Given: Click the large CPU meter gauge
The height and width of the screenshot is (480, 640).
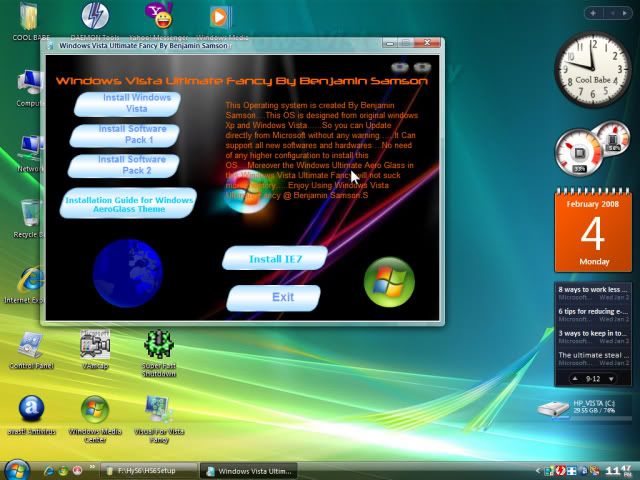Looking at the screenshot, I should tap(578, 153).
